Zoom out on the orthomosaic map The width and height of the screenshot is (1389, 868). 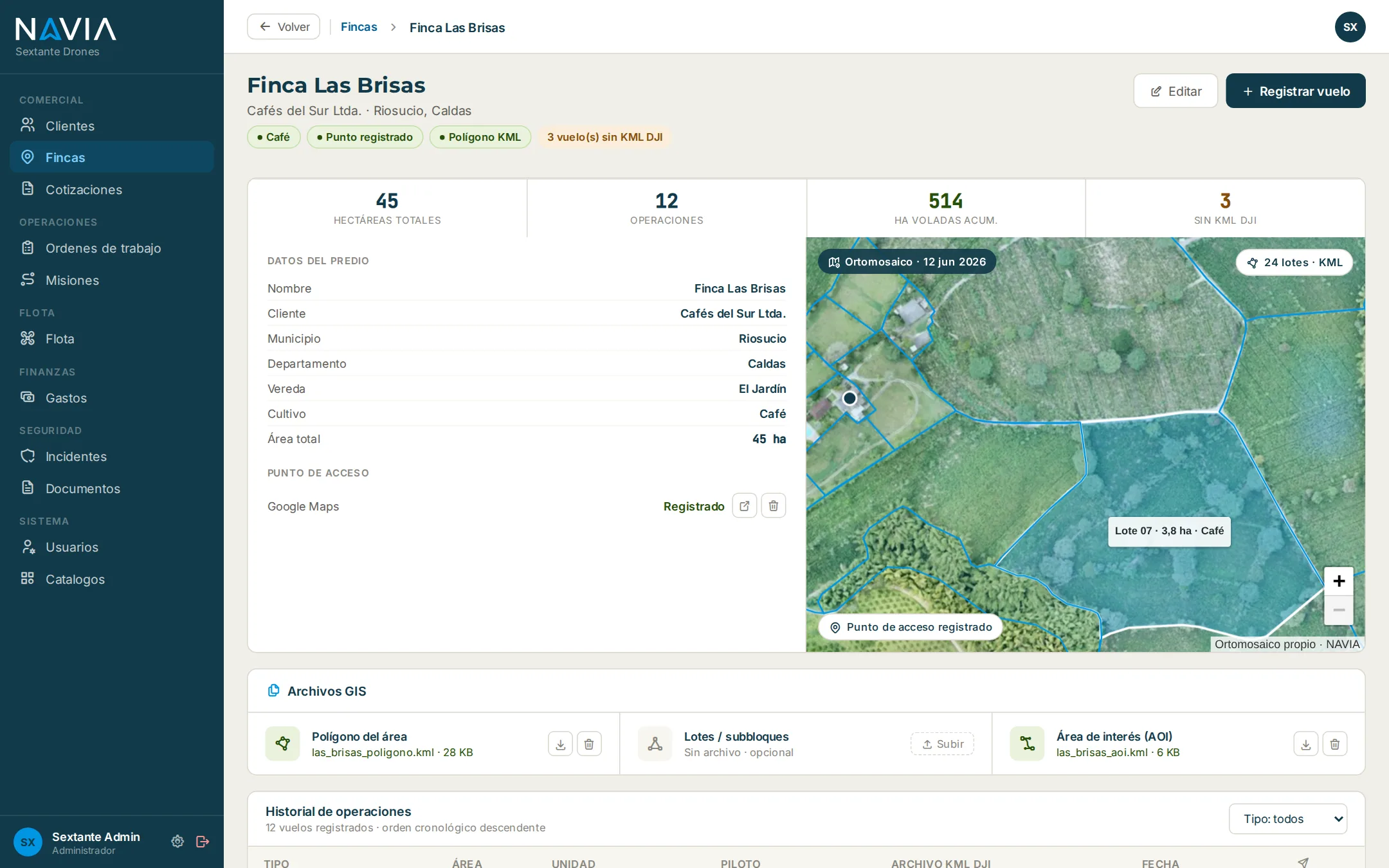(x=1339, y=610)
